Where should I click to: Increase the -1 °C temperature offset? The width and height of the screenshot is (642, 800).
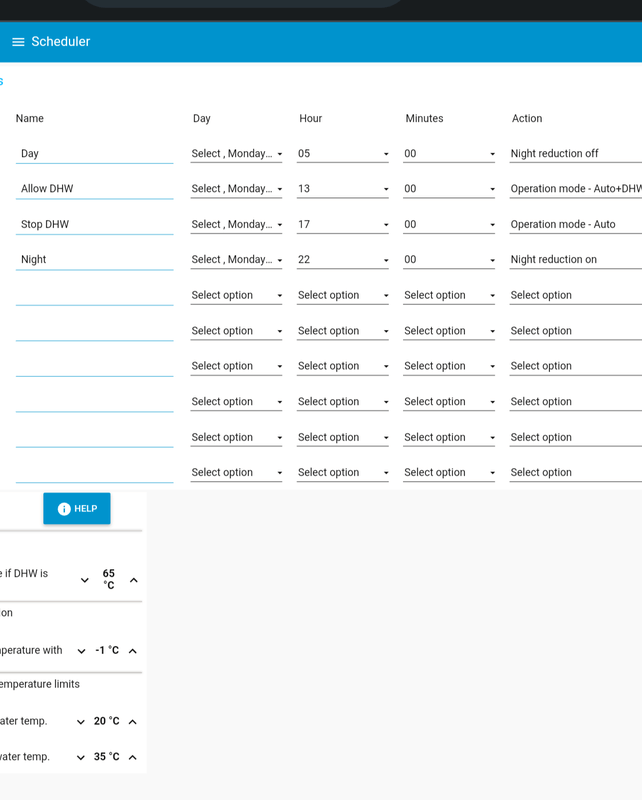tap(133, 651)
